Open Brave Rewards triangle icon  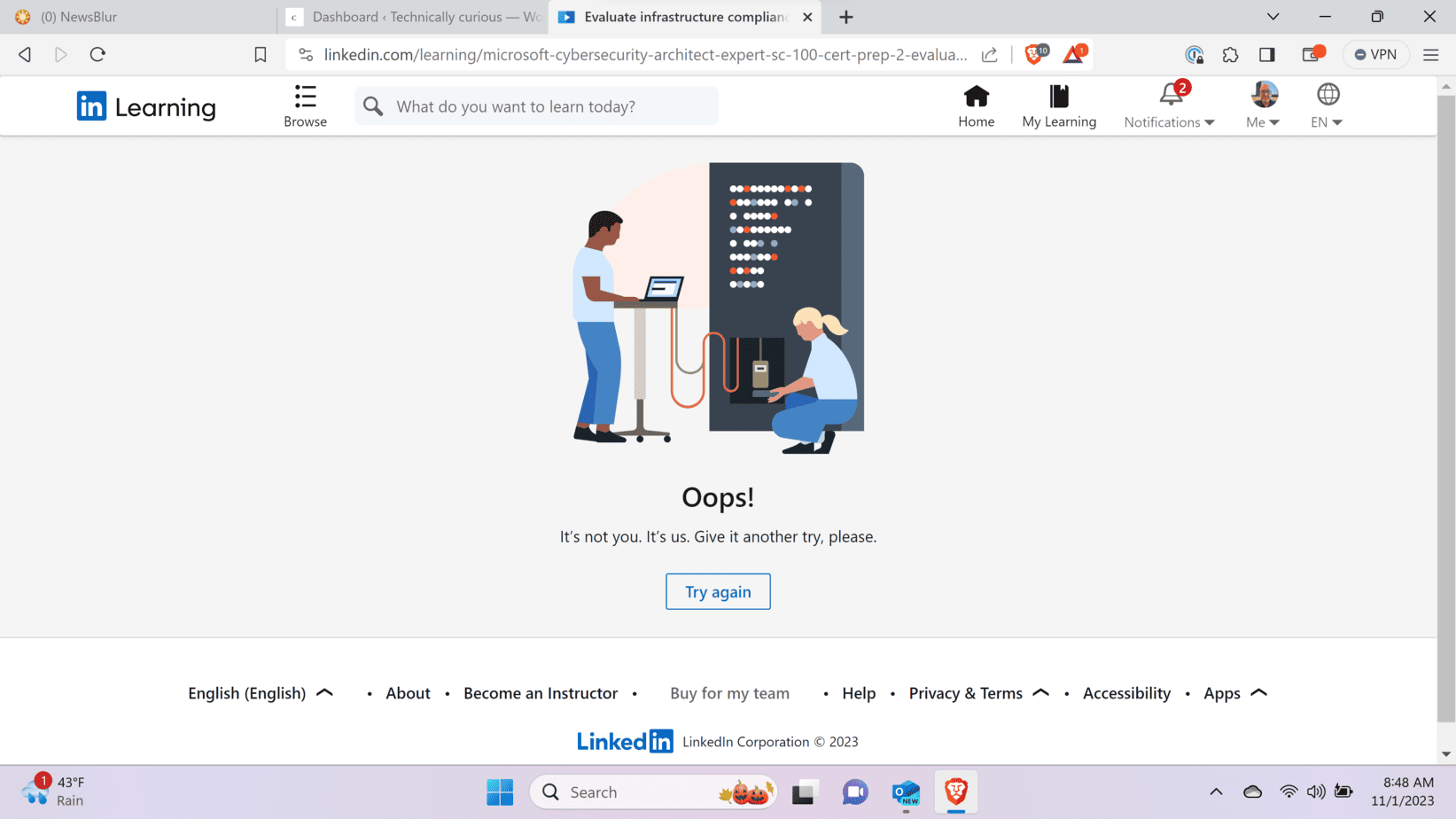point(1074,54)
